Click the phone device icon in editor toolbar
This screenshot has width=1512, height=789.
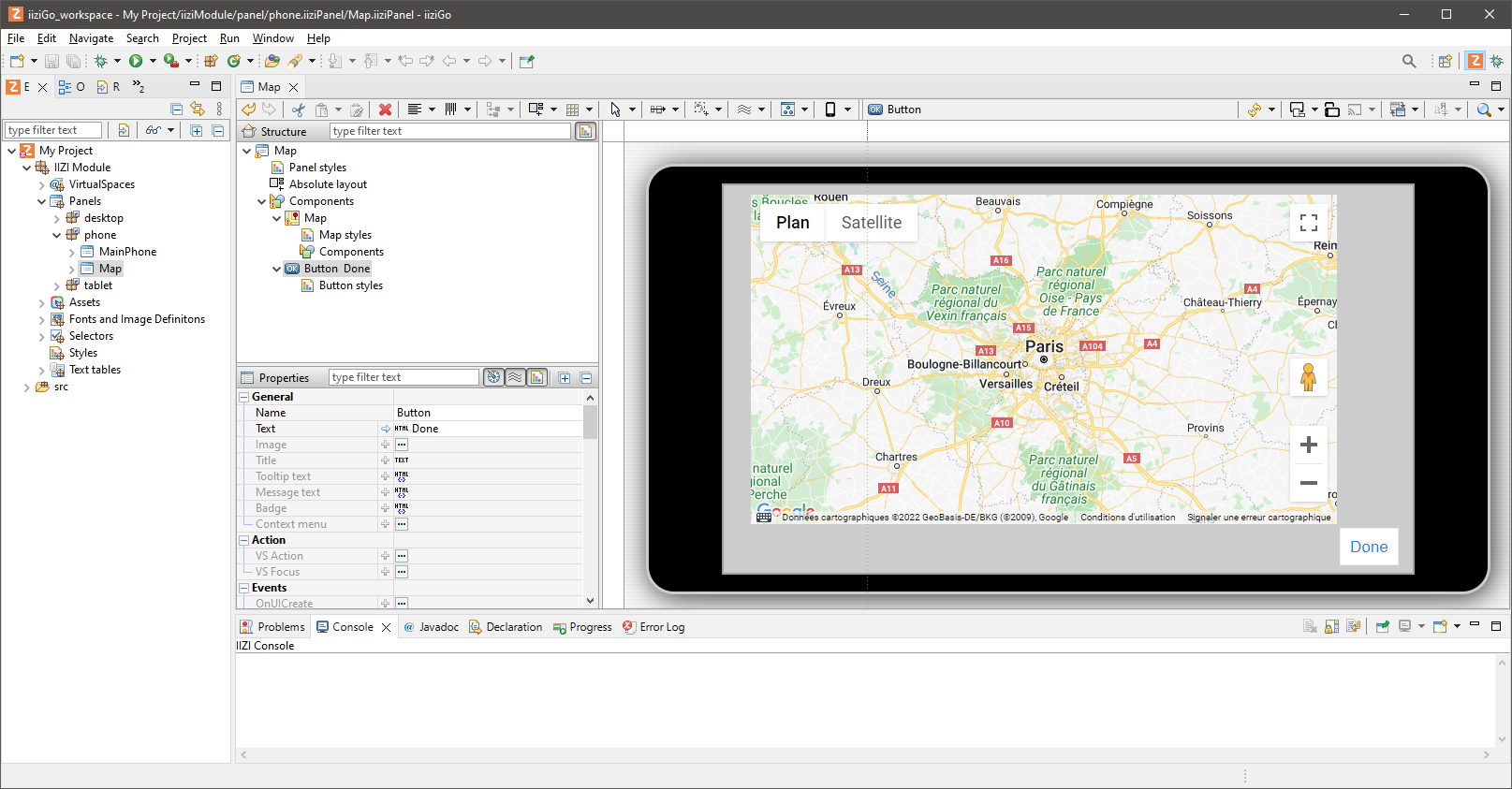[x=830, y=110]
